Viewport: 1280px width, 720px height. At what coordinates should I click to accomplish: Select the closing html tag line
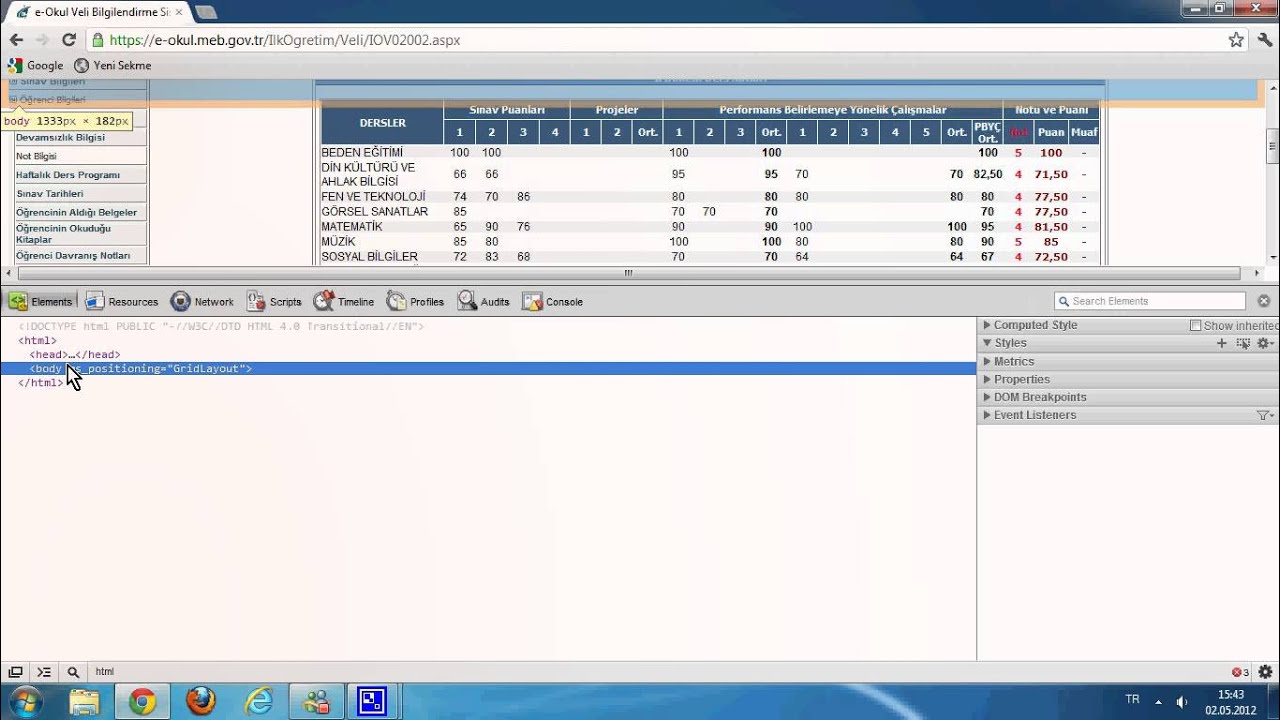tap(40, 382)
